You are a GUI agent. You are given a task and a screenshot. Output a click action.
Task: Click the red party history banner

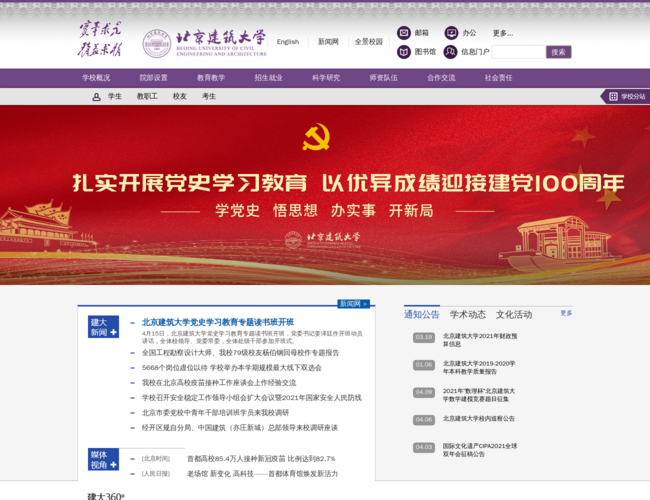(325, 195)
